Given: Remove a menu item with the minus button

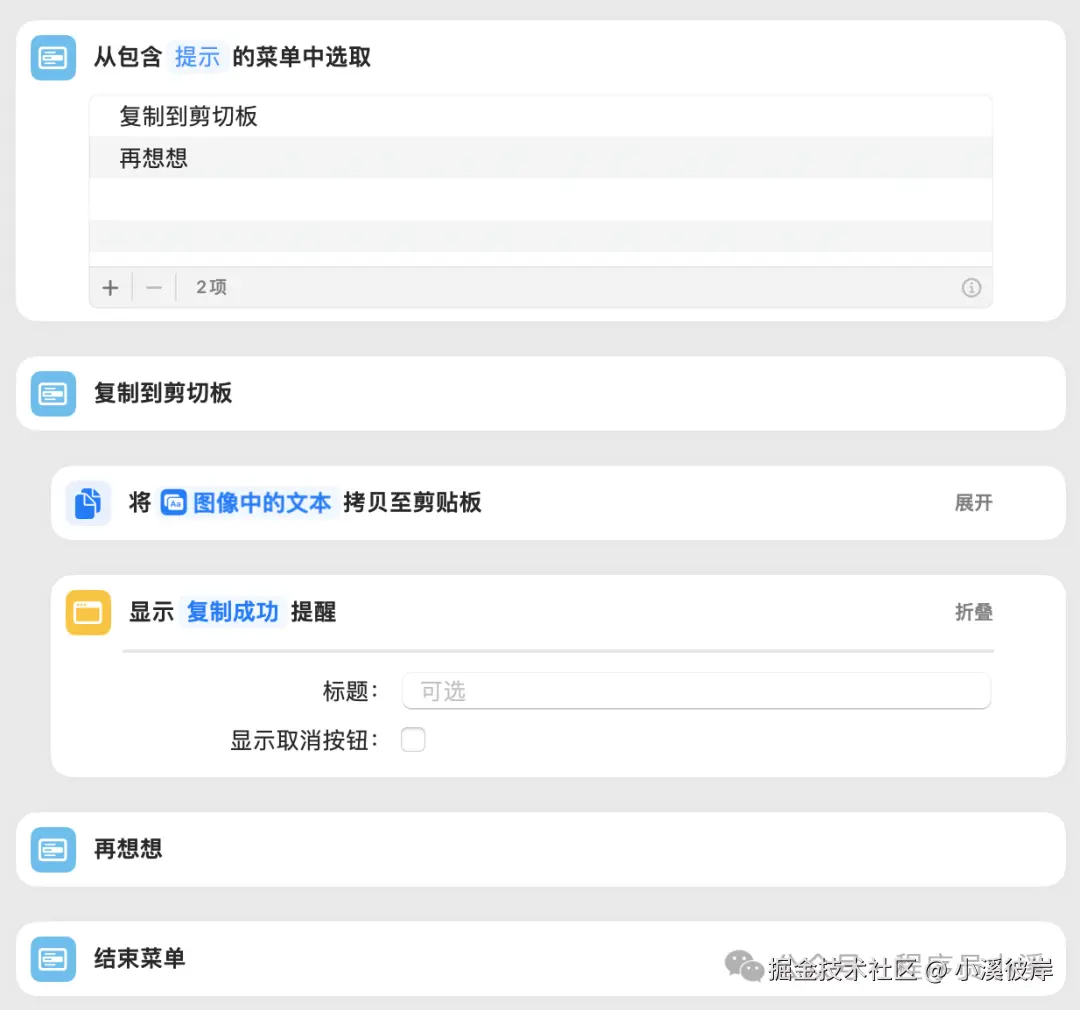Looking at the screenshot, I should click(154, 287).
